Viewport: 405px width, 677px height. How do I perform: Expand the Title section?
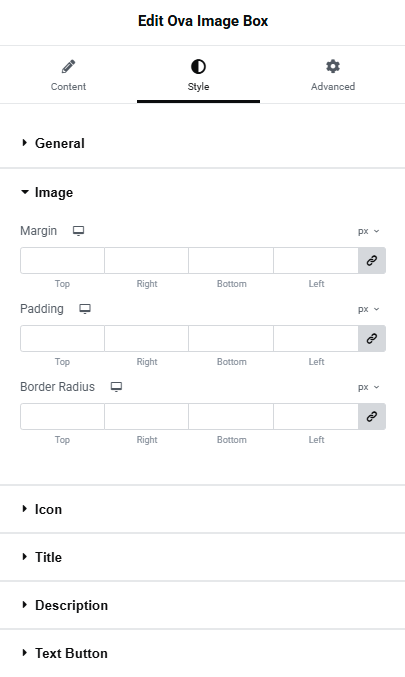[202, 557]
